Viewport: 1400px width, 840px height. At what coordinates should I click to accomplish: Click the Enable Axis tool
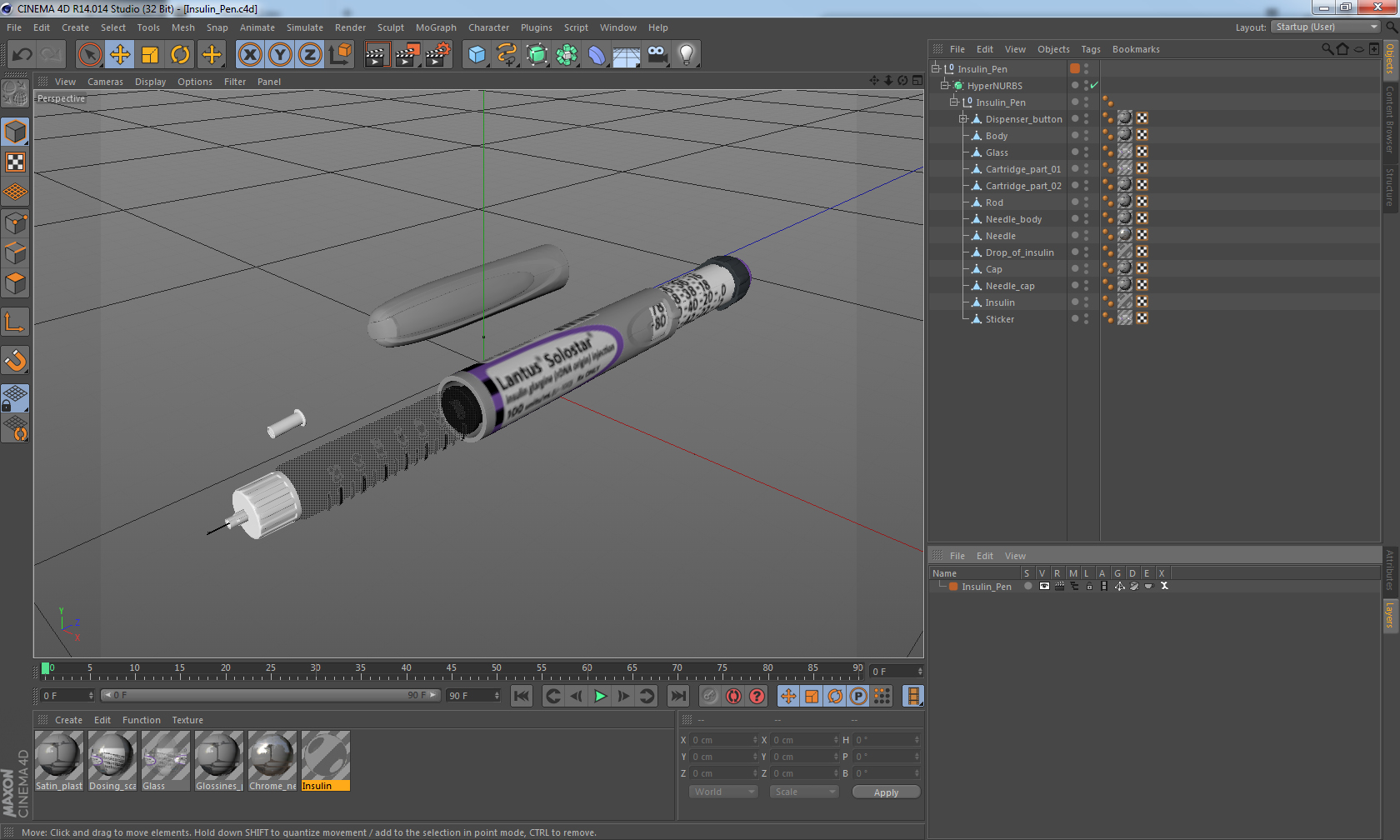click(15, 322)
